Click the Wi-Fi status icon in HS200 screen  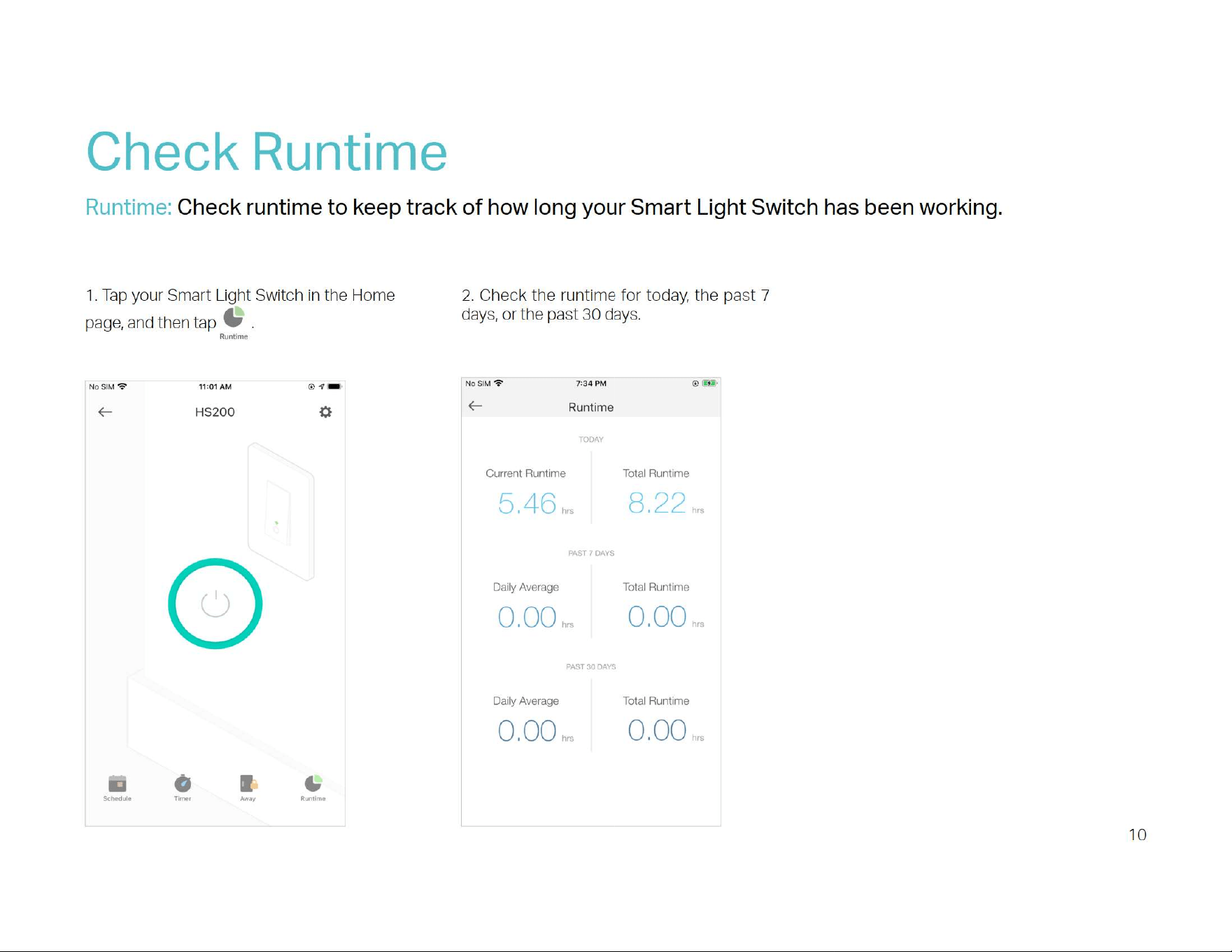click(x=122, y=386)
